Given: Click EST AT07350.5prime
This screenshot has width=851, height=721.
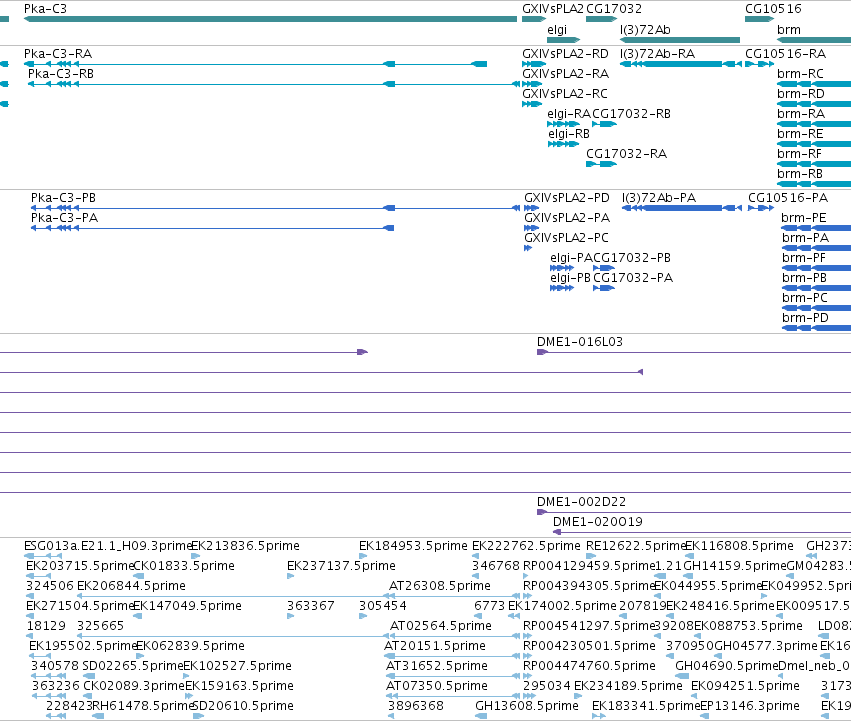Looking at the screenshot, I should [x=453, y=697].
